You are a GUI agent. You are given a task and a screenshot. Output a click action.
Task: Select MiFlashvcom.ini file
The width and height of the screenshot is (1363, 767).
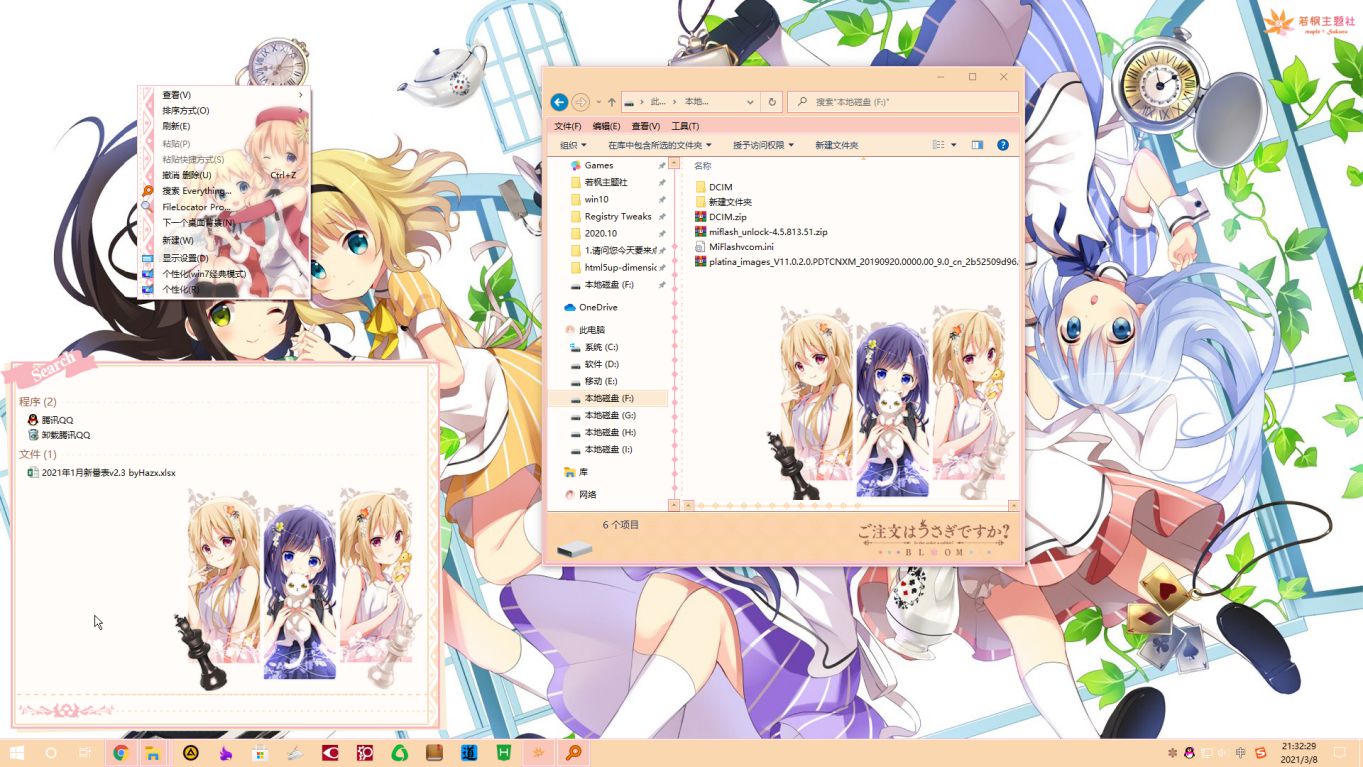[x=734, y=246]
